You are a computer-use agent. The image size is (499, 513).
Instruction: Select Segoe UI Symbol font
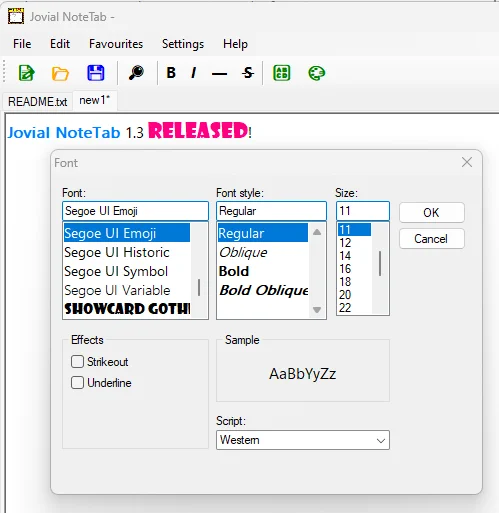click(x=127, y=271)
